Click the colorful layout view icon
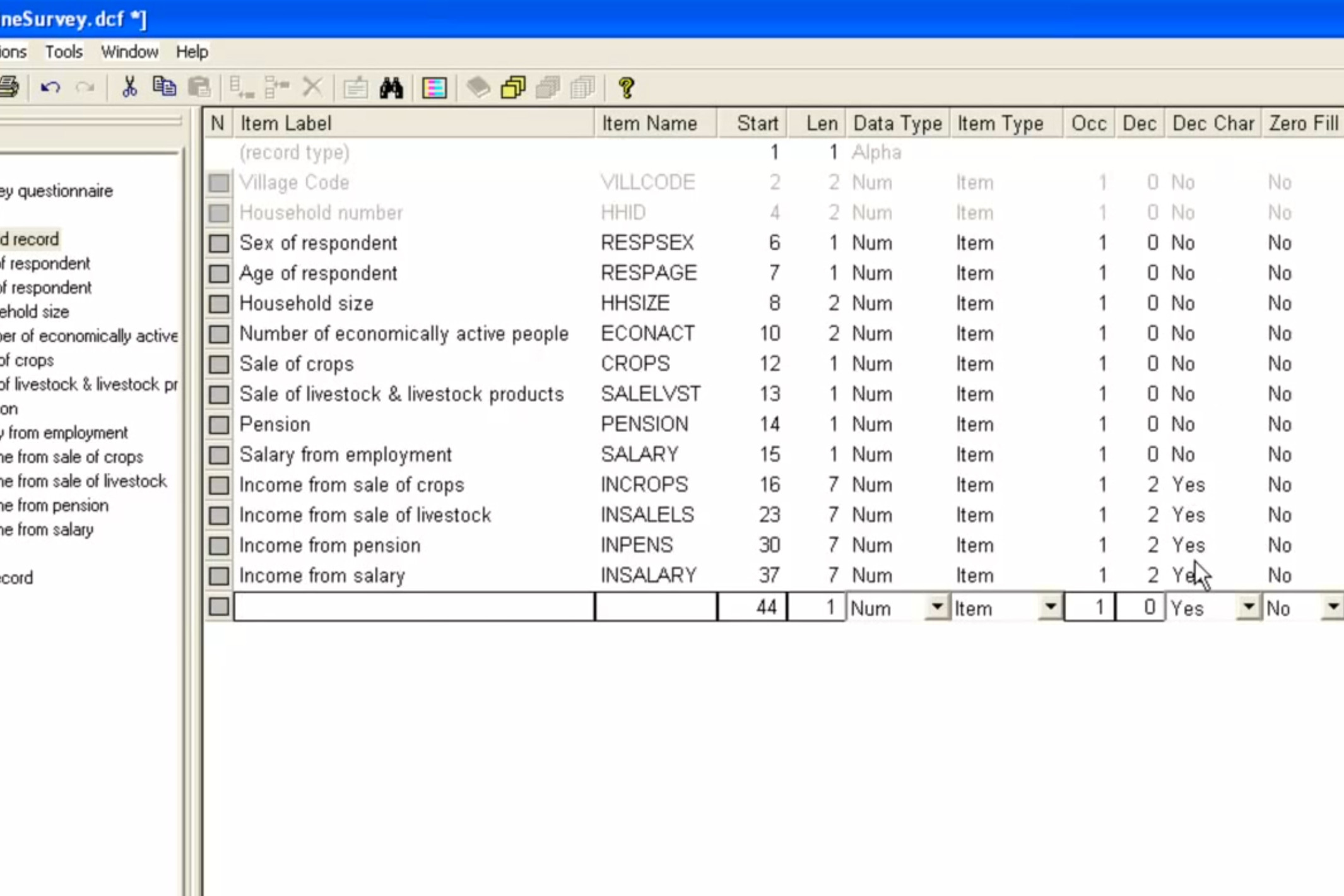 434,88
